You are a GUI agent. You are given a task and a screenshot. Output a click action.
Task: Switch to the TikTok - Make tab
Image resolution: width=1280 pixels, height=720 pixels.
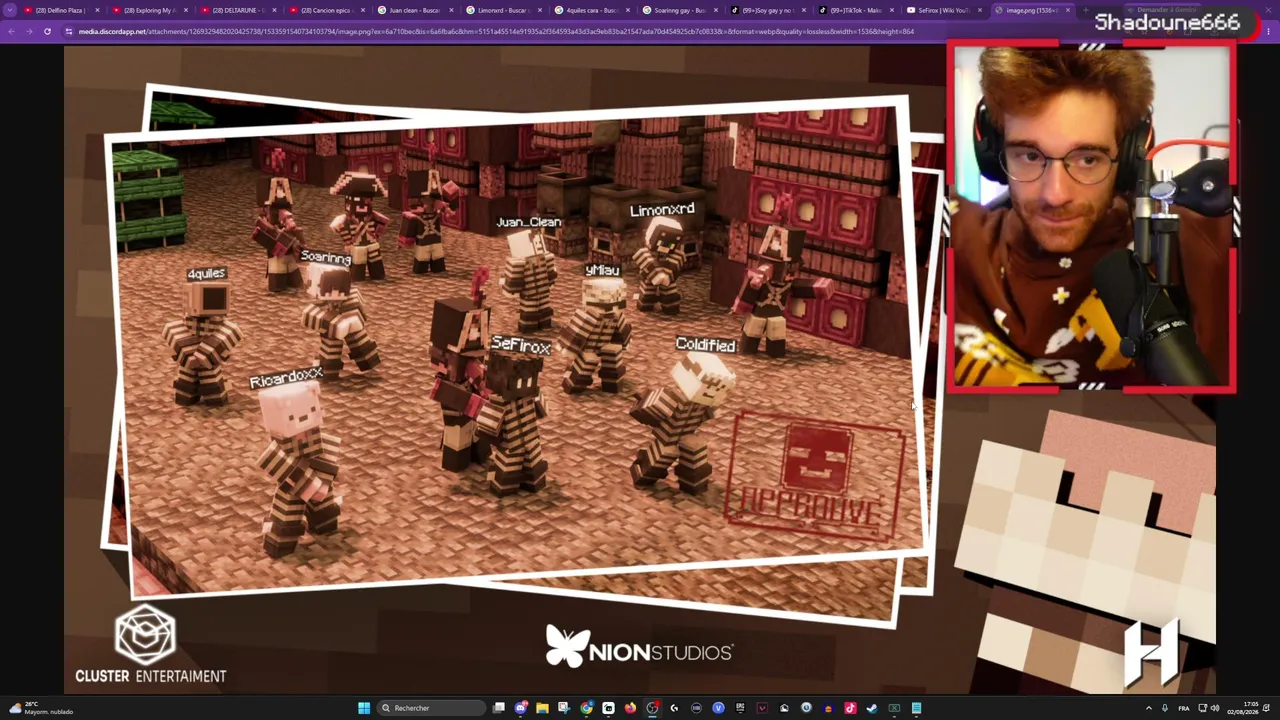click(x=856, y=10)
